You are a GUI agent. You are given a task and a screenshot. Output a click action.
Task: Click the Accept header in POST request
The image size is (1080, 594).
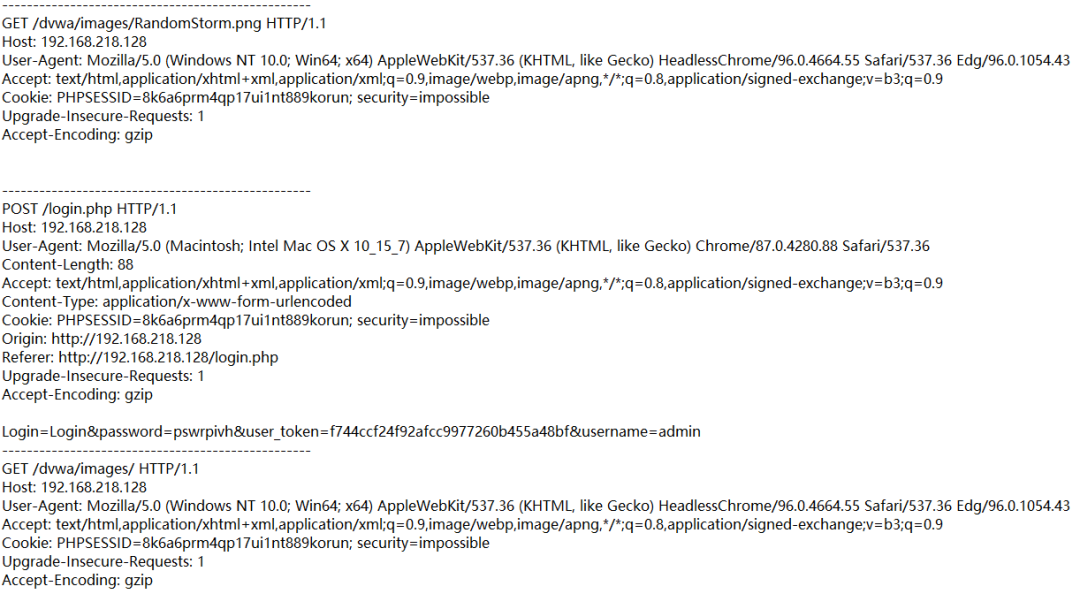pyautogui.click(x=472, y=283)
